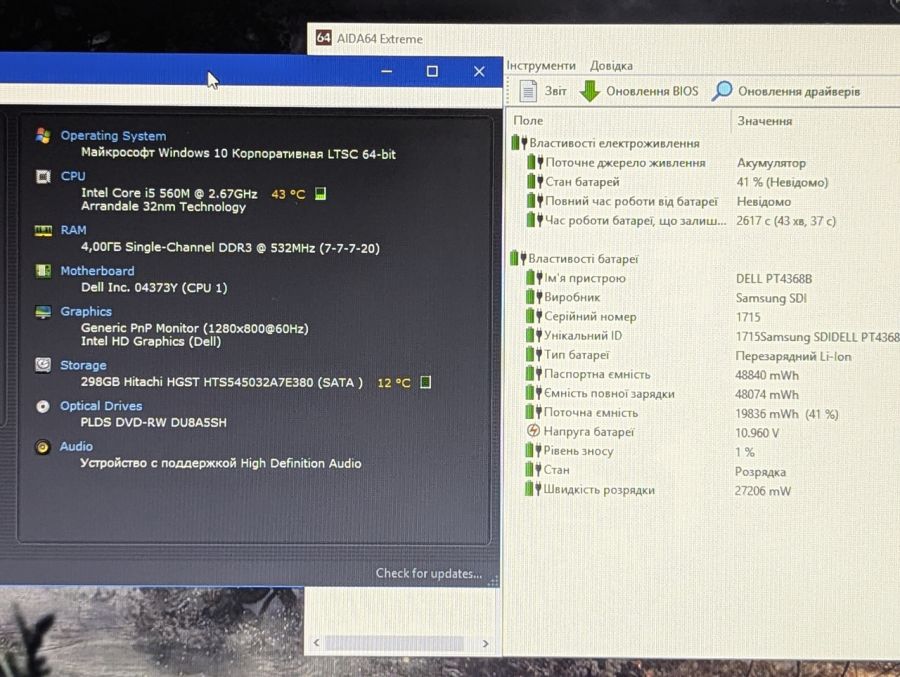The height and width of the screenshot is (677, 900).
Task: Click battery icon beside Властивості електроживлення
Action: (x=519, y=142)
